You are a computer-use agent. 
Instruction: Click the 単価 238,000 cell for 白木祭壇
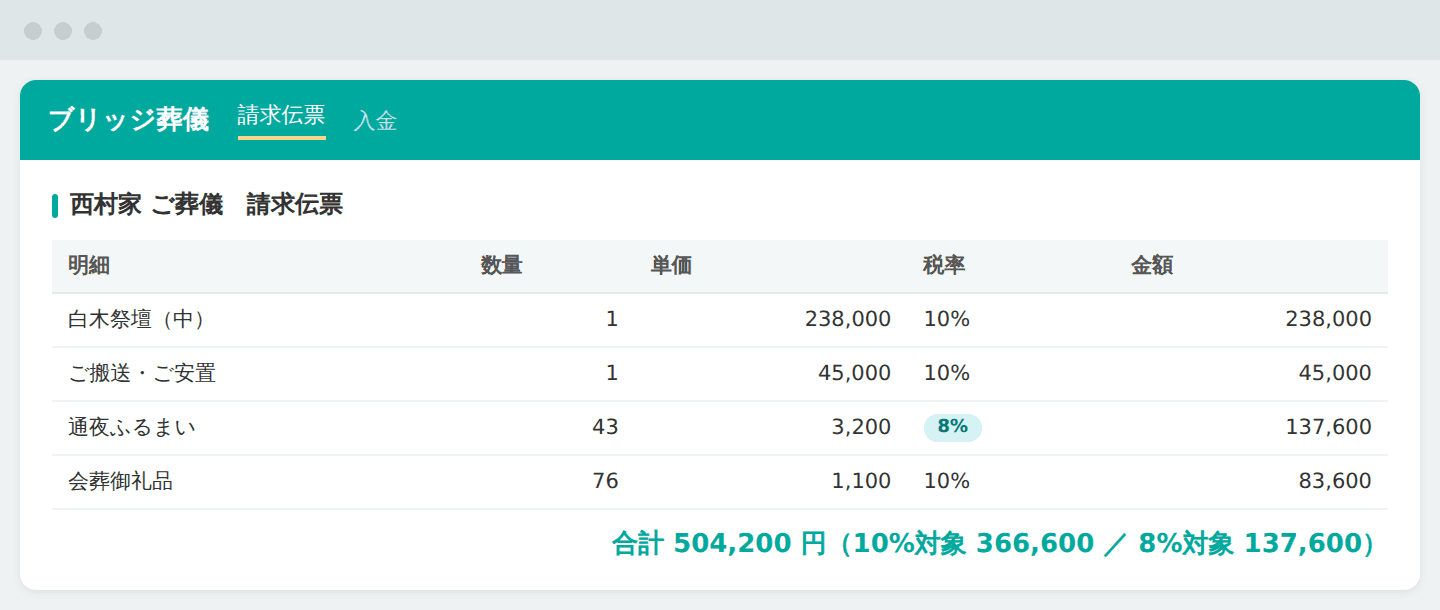[x=848, y=320]
